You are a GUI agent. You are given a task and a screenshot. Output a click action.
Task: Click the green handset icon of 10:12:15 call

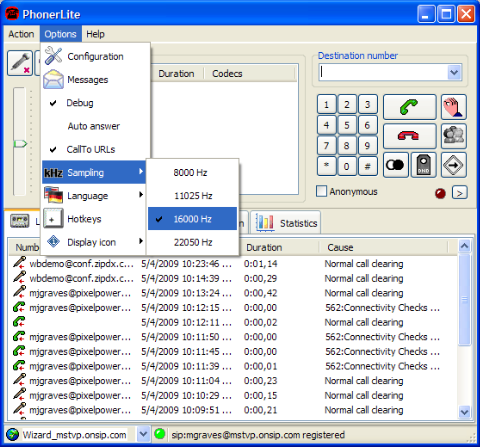tap(19, 307)
